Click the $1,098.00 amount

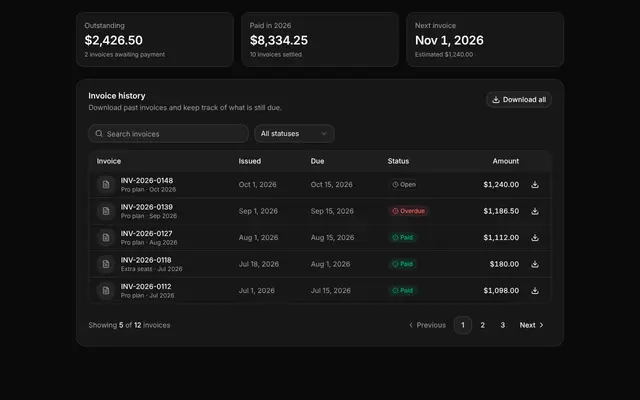point(501,291)
